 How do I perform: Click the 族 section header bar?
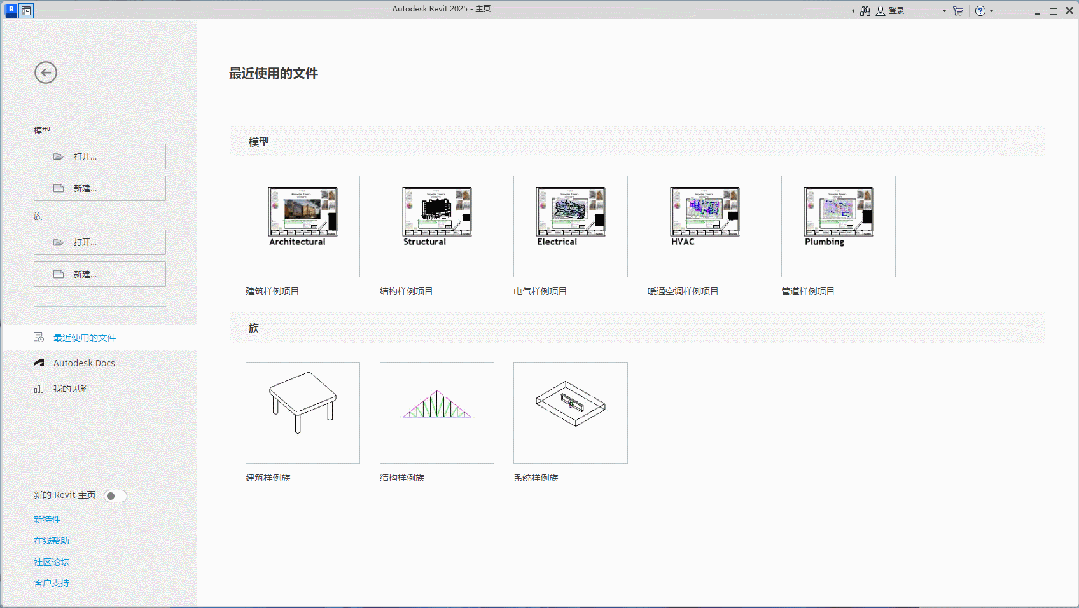(637, 328)
